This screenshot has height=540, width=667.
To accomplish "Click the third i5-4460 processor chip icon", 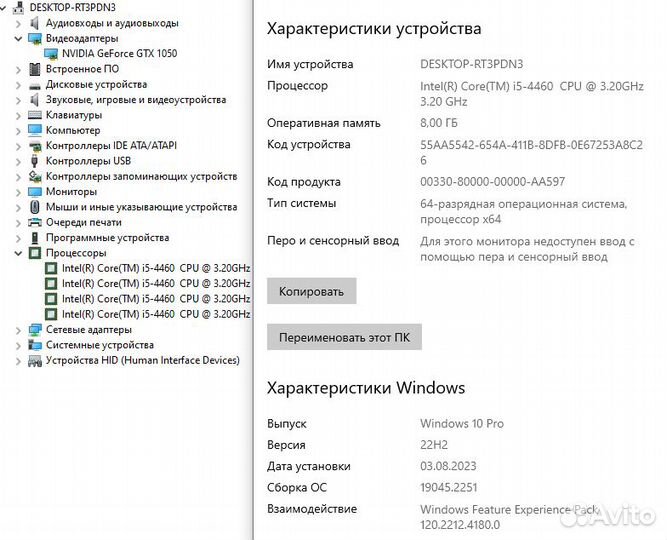I will [x=51, y=299].
